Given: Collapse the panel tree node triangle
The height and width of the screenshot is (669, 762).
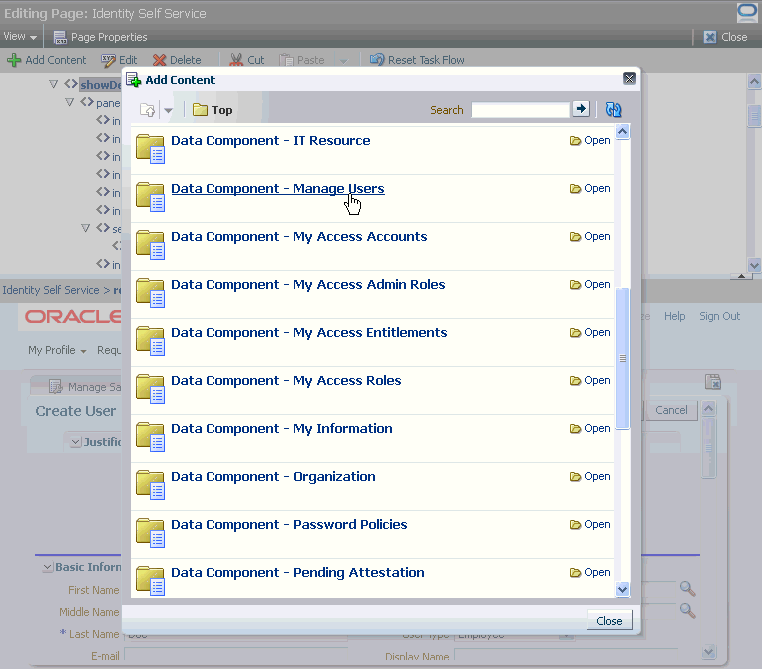Looking at the screenshot, I should [x=69, y=103].
